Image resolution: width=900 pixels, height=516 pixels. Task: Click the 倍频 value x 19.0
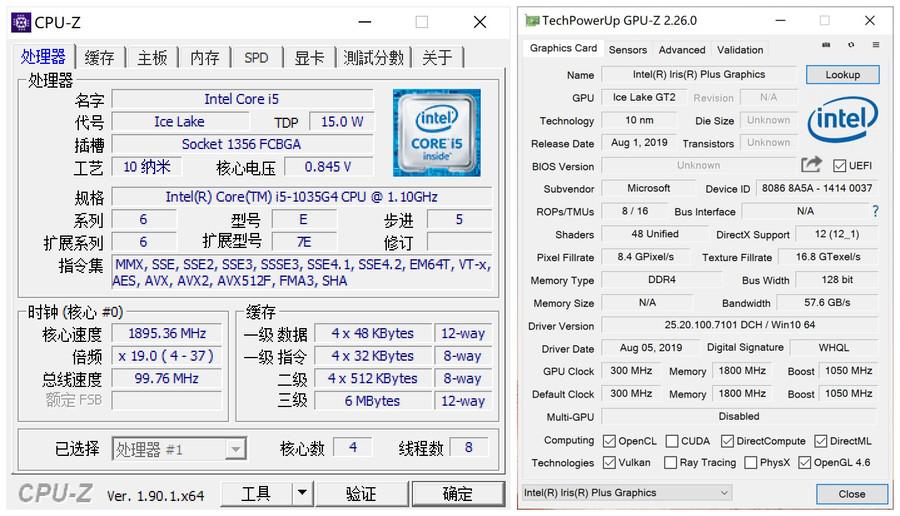(x=167, y=356)
